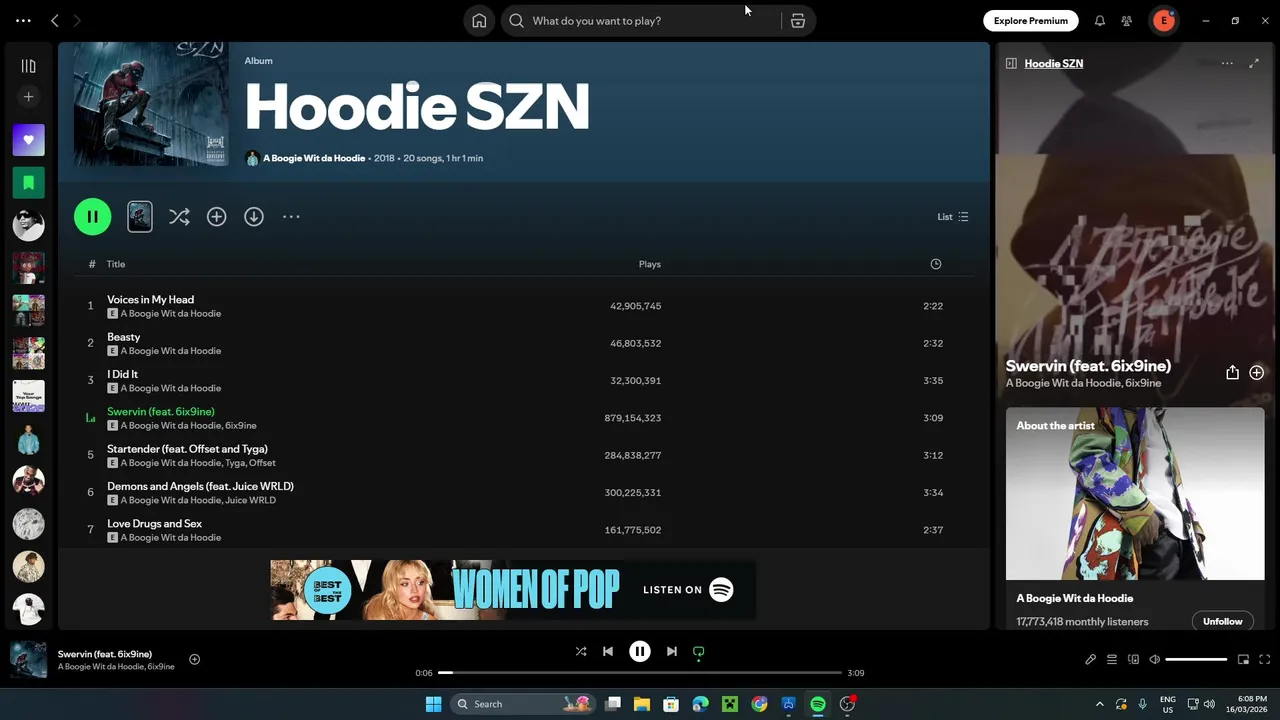
Task: Select the I Did It track
Action: click(x=122, y=374)
